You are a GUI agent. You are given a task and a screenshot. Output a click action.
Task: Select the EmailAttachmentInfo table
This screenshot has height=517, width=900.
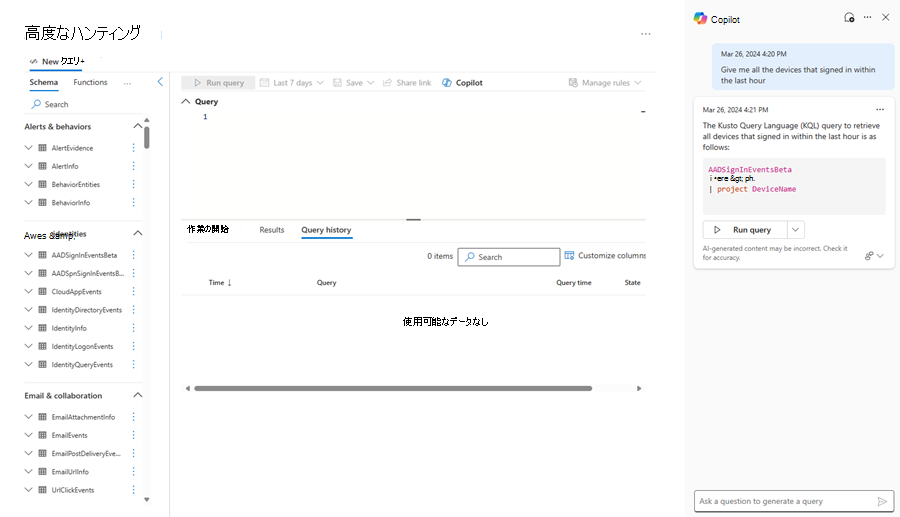point(83,417)
